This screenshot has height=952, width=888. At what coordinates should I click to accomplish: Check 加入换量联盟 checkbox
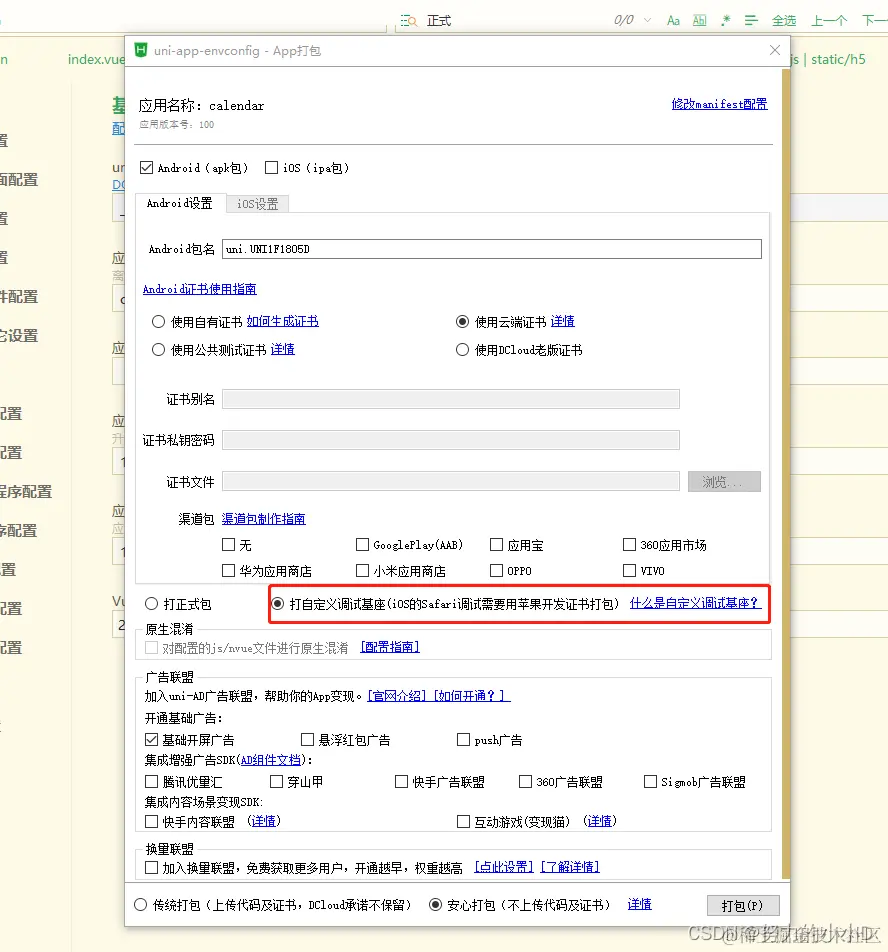tap(152, 868)
